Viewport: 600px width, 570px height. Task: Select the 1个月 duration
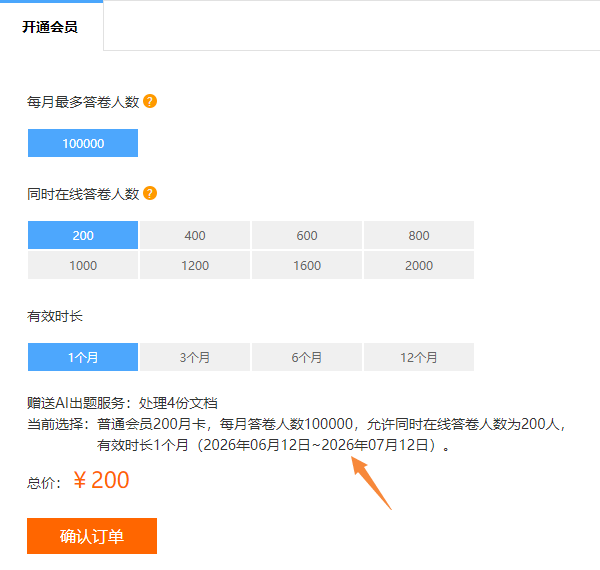[83, 357]
